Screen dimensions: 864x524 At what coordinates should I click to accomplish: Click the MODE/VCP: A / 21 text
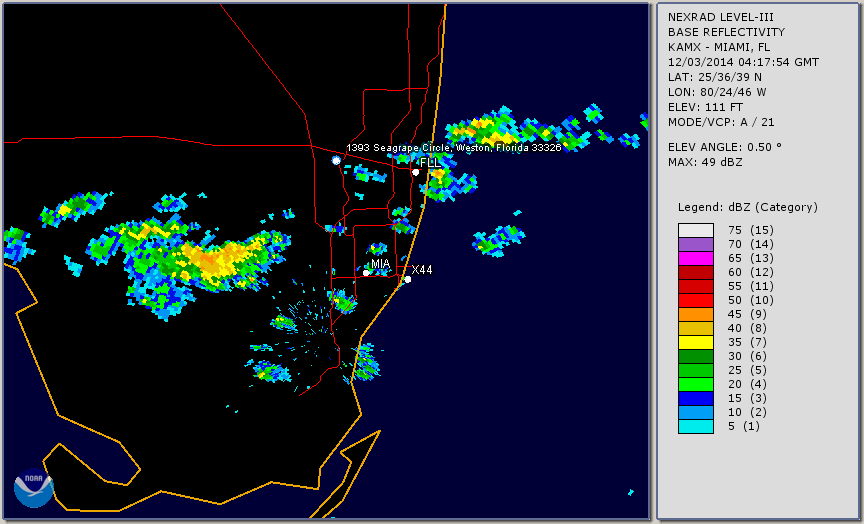[721, 122]
